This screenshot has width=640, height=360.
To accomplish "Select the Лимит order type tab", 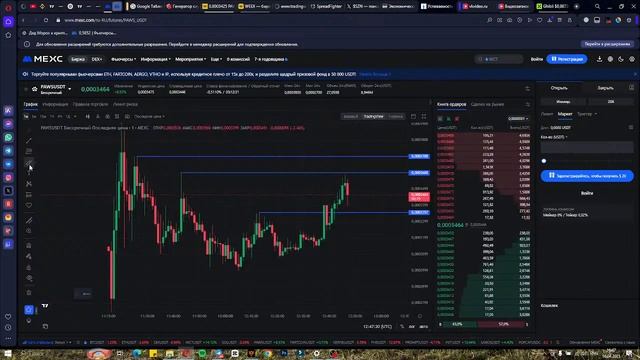I will (x=547, y=114).
